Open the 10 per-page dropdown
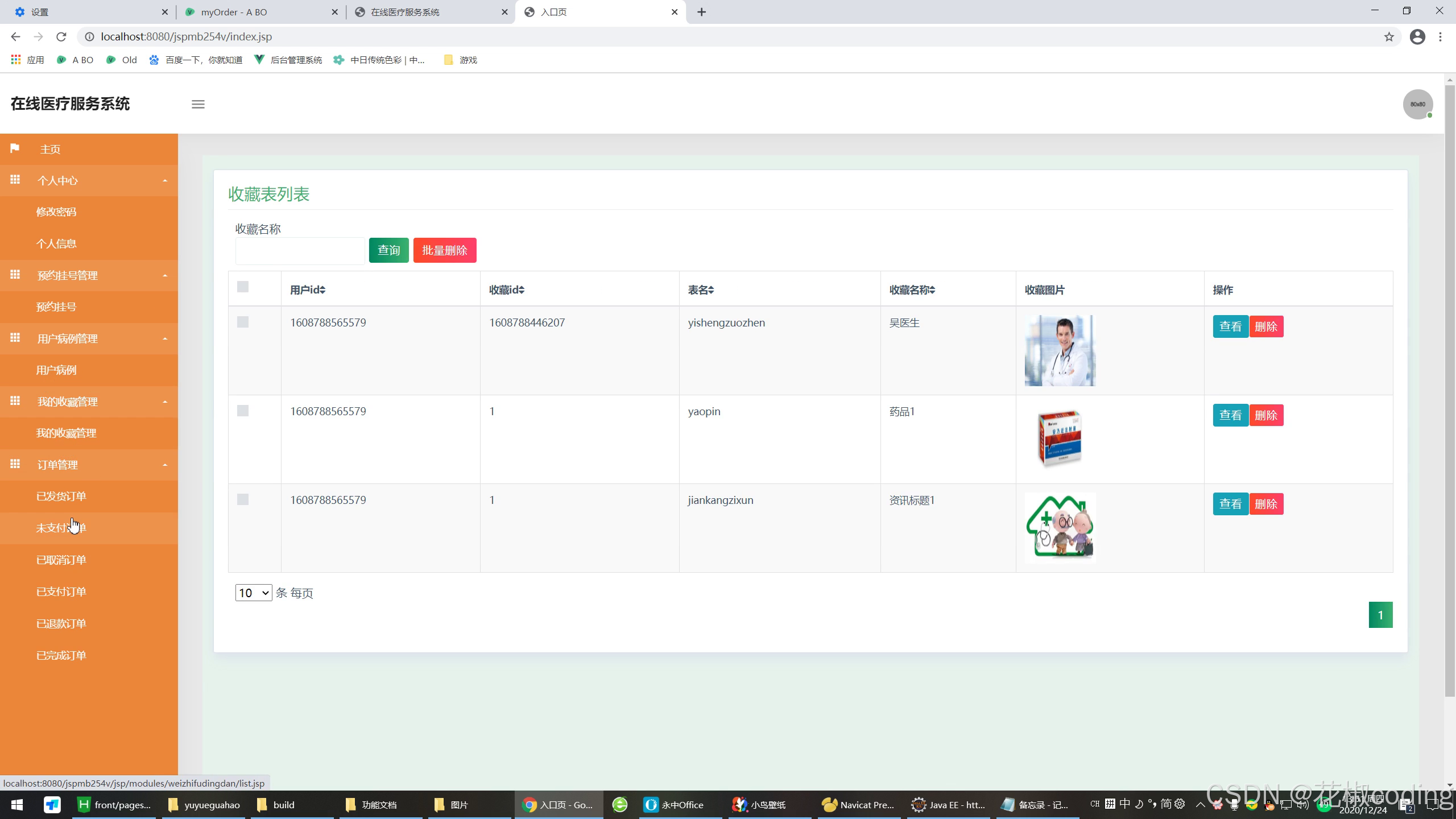This screenshot has height=819, width=1456. click(254, 593)
